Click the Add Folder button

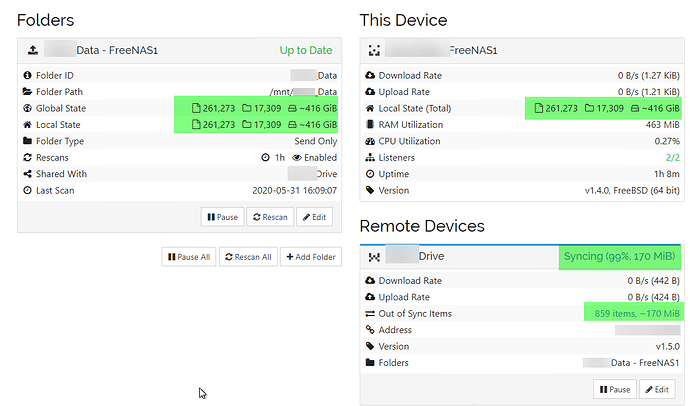coord(311,257)
